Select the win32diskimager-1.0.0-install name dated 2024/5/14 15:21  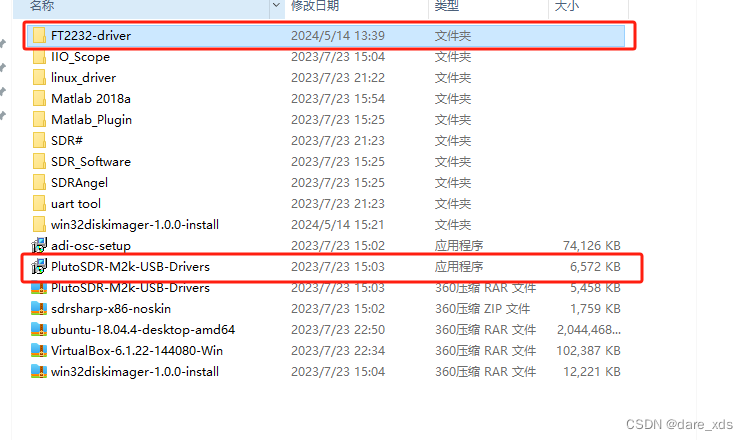(x=135, y=225)
